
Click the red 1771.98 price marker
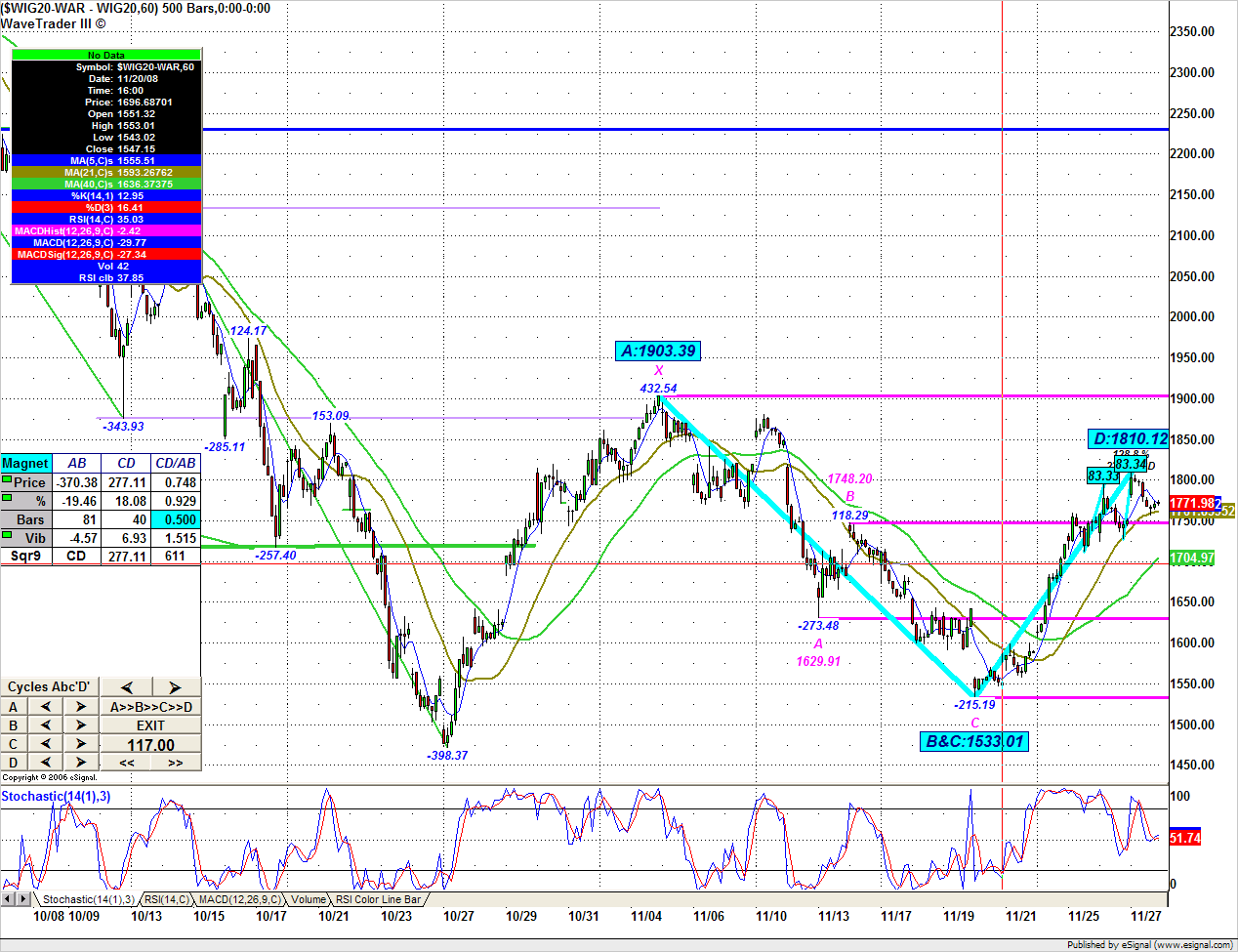coord(1193,503)
